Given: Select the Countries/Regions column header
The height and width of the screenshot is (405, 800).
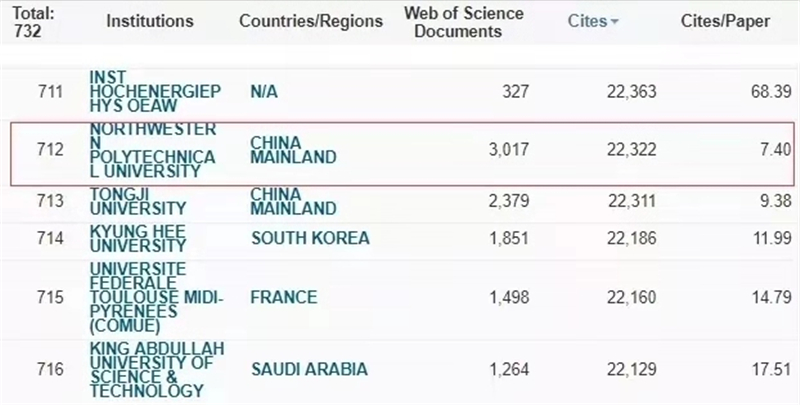Looking at the screenshot, I should tap(311, 21).
